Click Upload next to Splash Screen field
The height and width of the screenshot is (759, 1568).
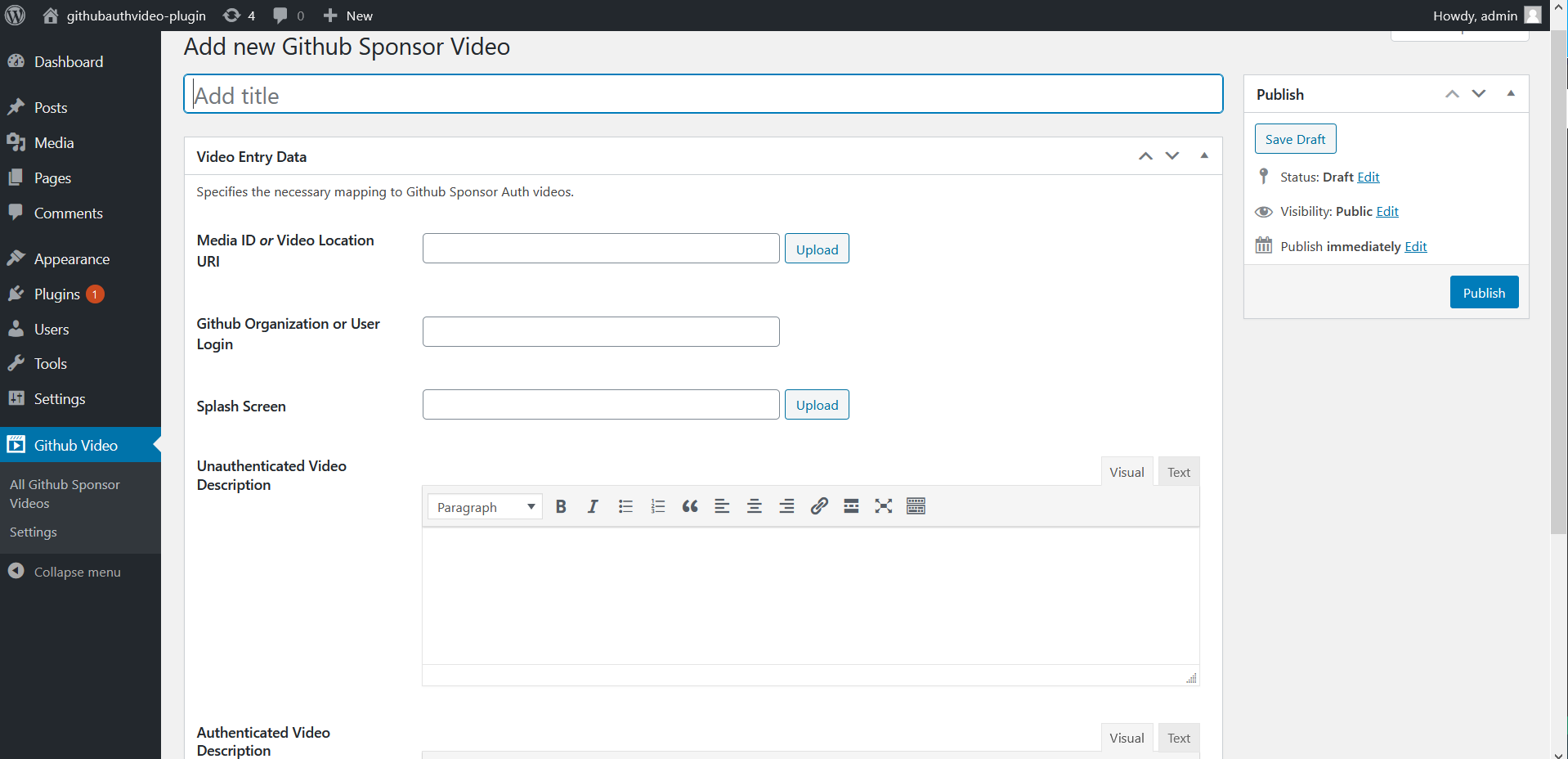pyautogui.click(x=817, y=405)
